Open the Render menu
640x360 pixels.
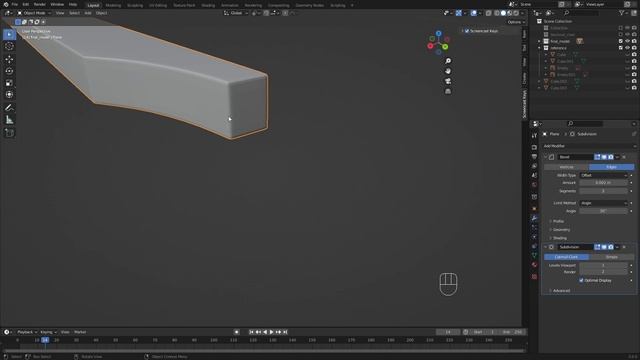coord(40,4)
